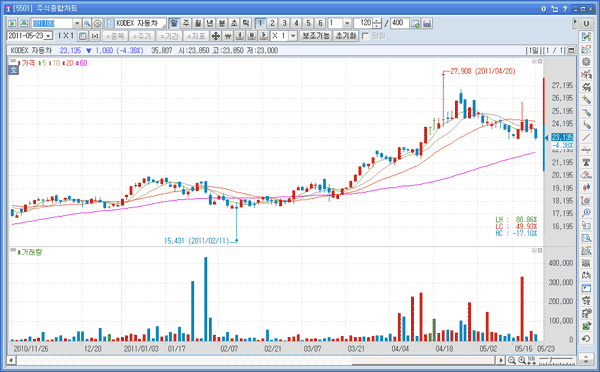600x372 pixels.
Task: Click the magnifier clock icon in right sidebar
Action: pos(586,213)
